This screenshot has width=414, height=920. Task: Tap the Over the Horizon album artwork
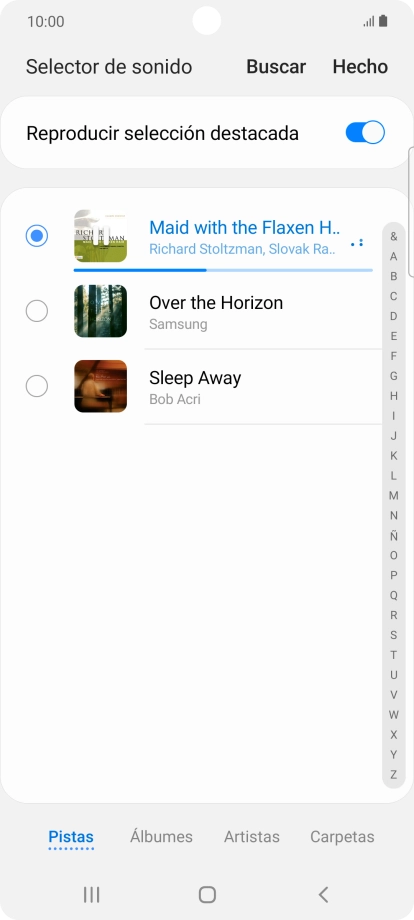(x=100, y=311)
